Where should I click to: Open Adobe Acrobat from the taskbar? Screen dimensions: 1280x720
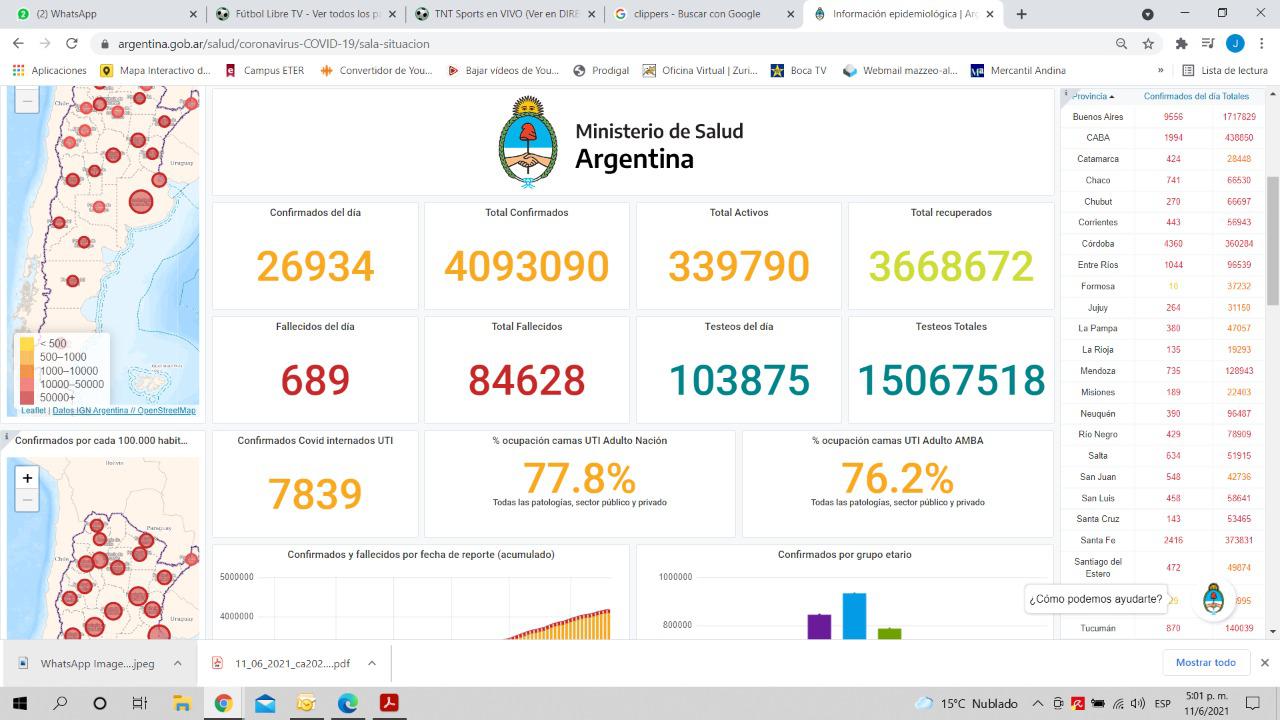point(389,703)
